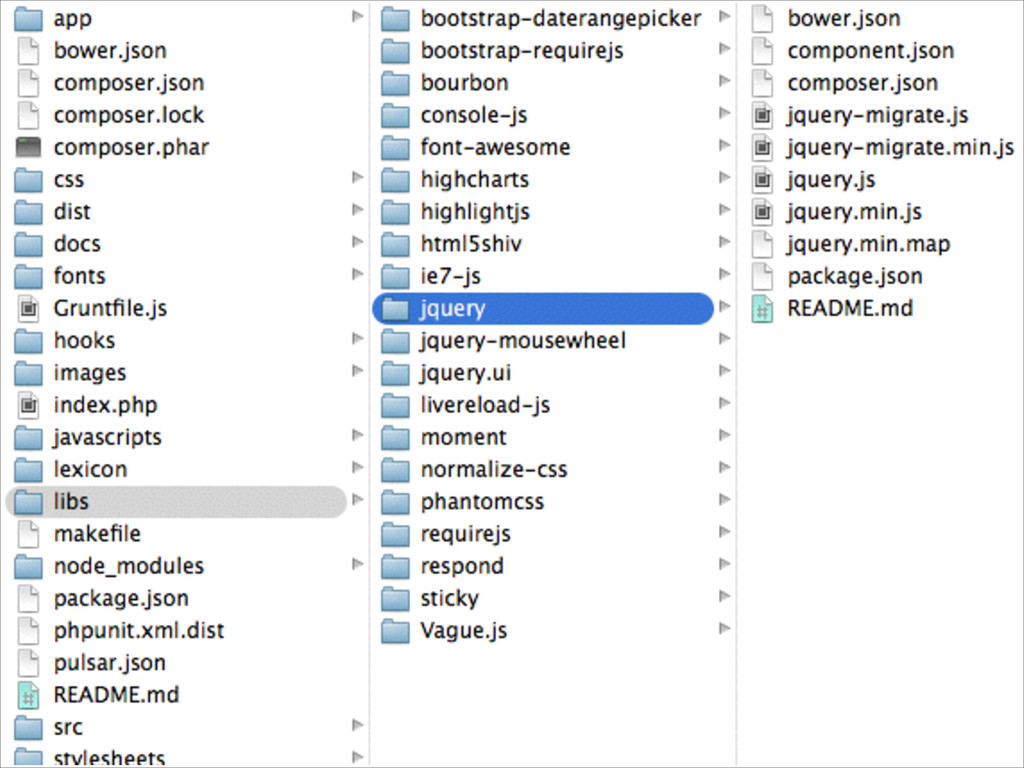Select the makefile file name

point(97,534)
